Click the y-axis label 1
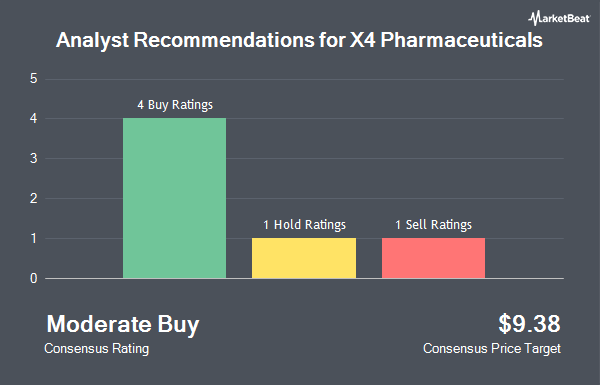Viewport: 600px width, 385px height. [x=34, y=238]
